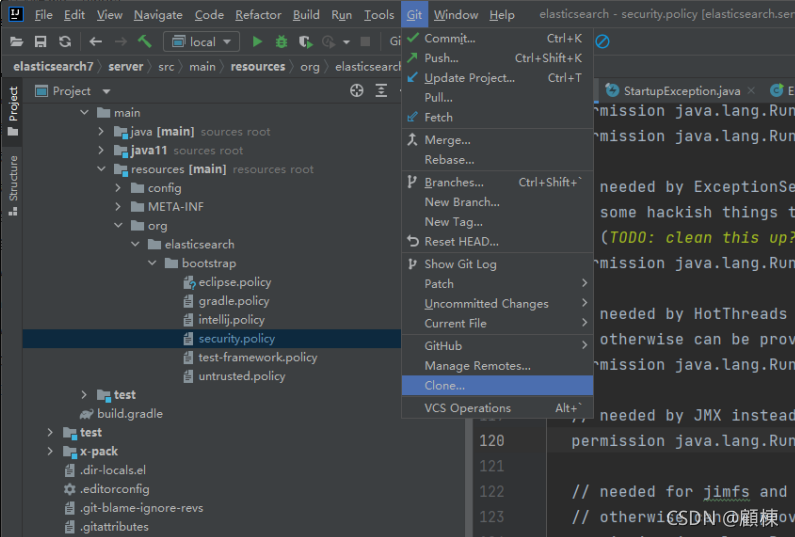Screen dimensions: 795x537
Task: Choose New Tag... menu entry
Action: coord(497,222)
